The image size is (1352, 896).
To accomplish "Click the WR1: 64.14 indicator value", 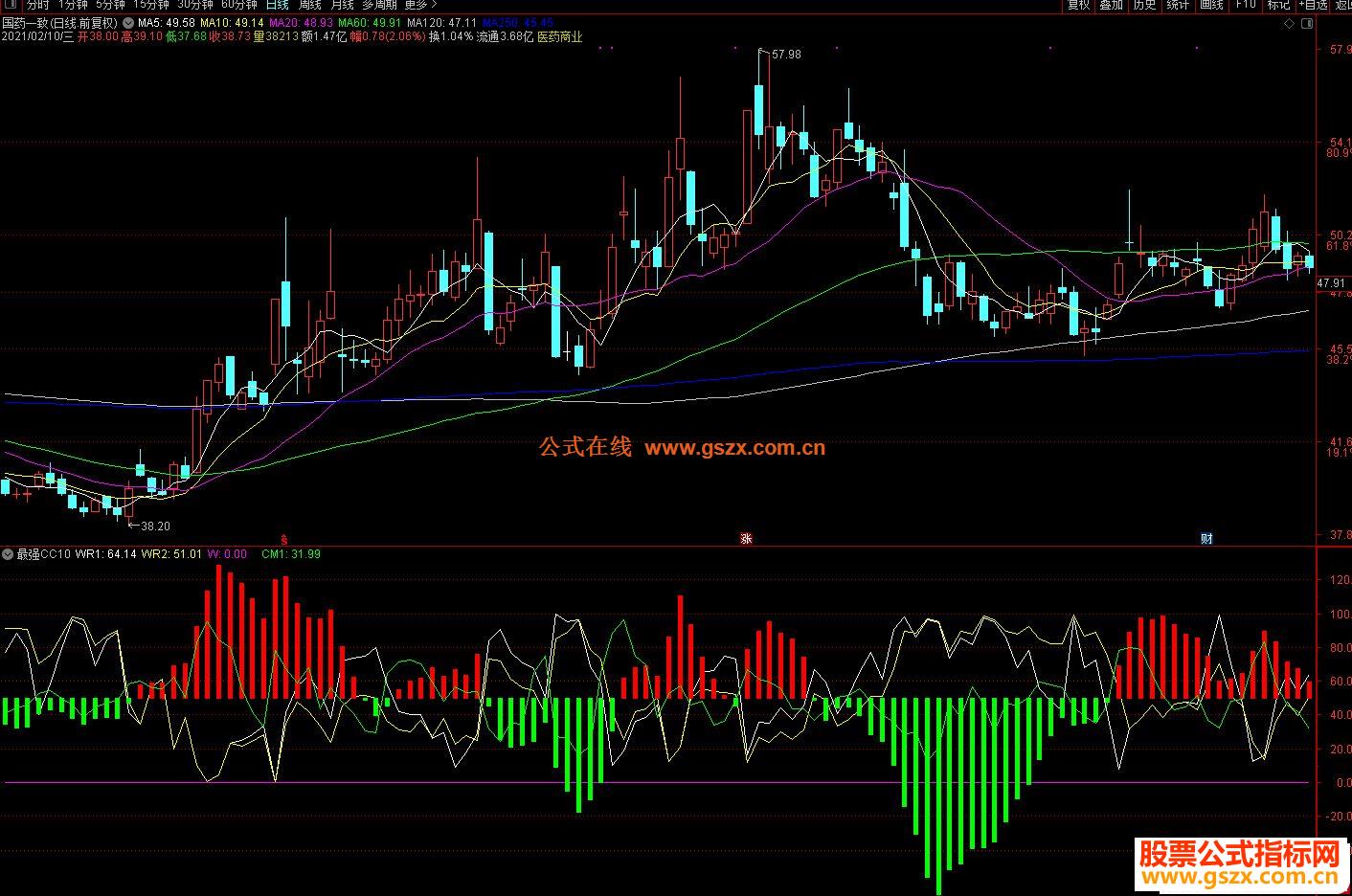I will pos(105,553).
